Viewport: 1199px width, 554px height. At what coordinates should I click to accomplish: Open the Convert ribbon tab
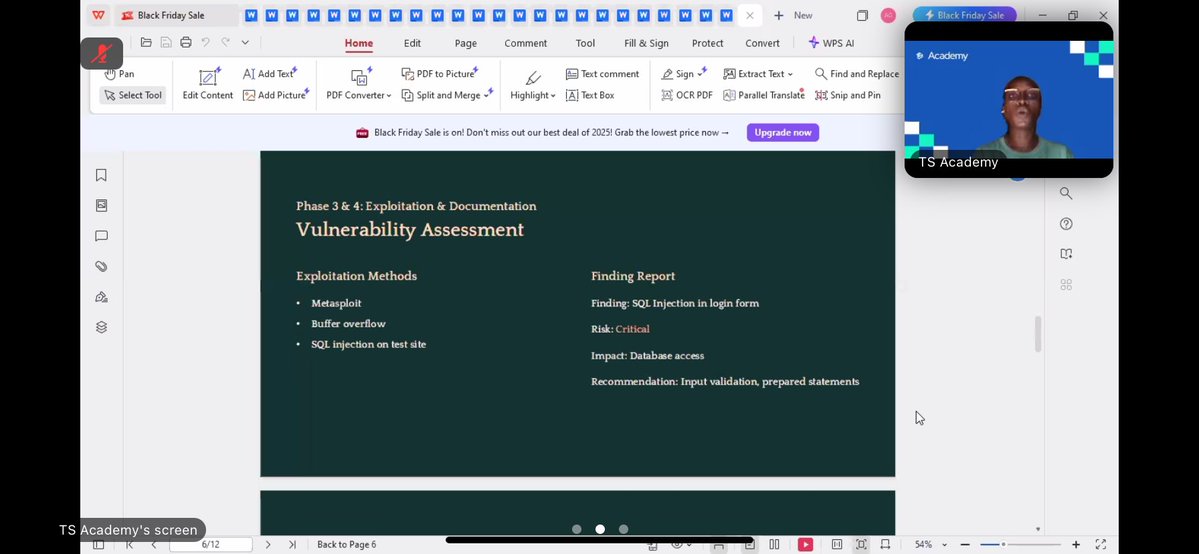[762, 44]
